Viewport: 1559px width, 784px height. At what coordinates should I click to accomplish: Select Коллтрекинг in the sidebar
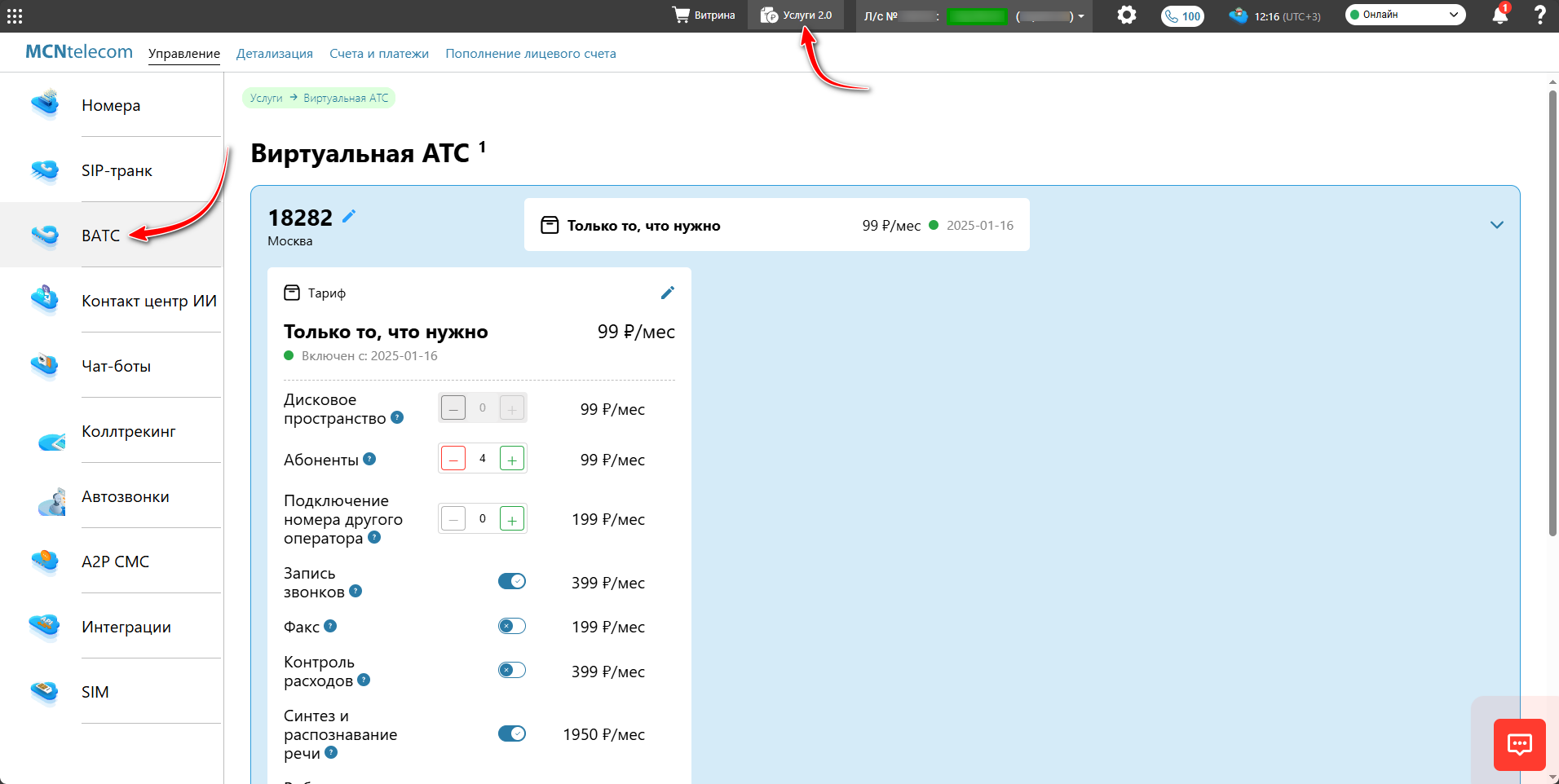pos(128,431)
